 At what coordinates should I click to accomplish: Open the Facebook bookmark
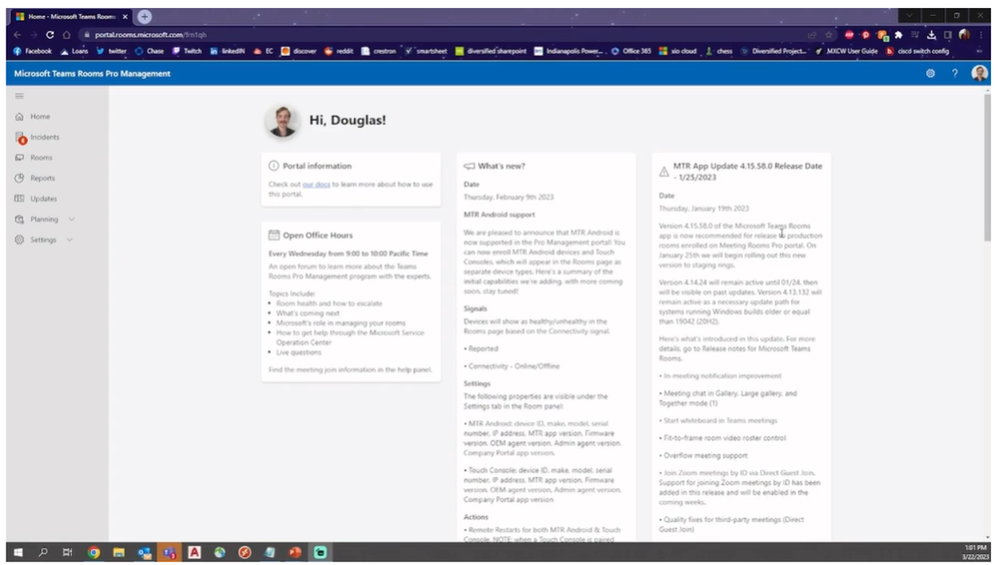(32, 52)
